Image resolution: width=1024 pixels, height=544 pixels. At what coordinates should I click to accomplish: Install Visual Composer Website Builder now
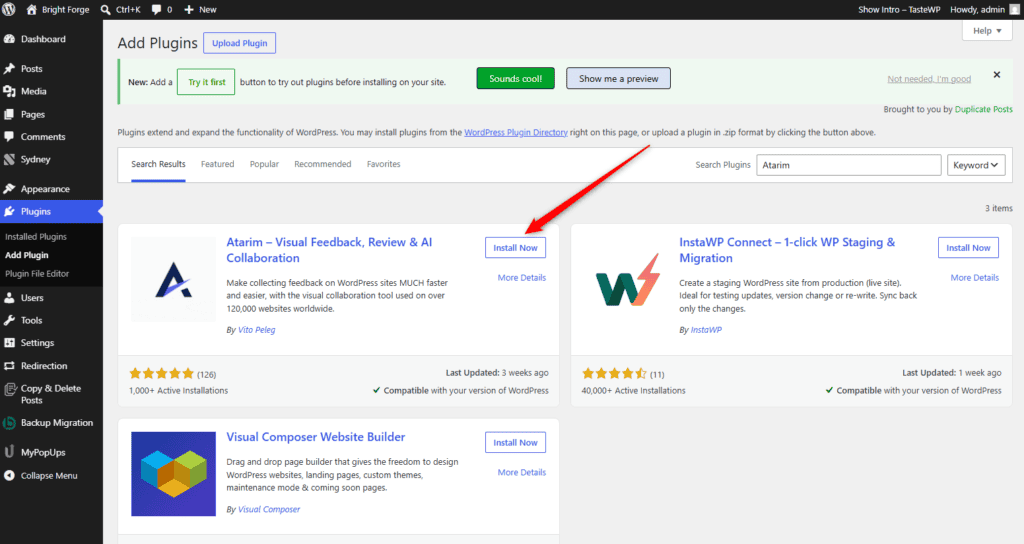point(515,442)
